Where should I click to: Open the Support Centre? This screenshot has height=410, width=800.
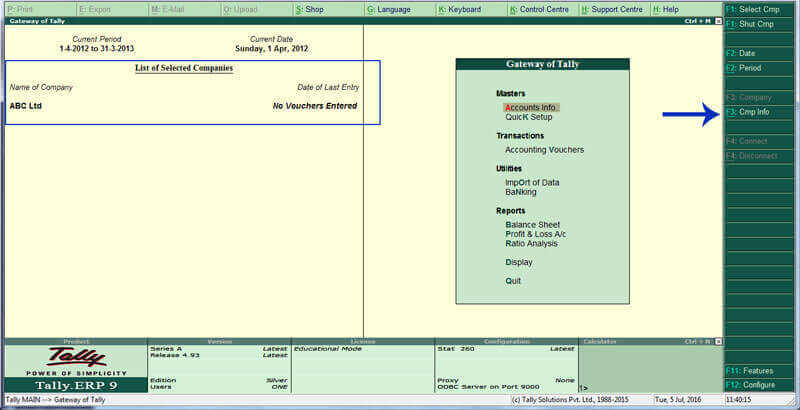[616, 9]
